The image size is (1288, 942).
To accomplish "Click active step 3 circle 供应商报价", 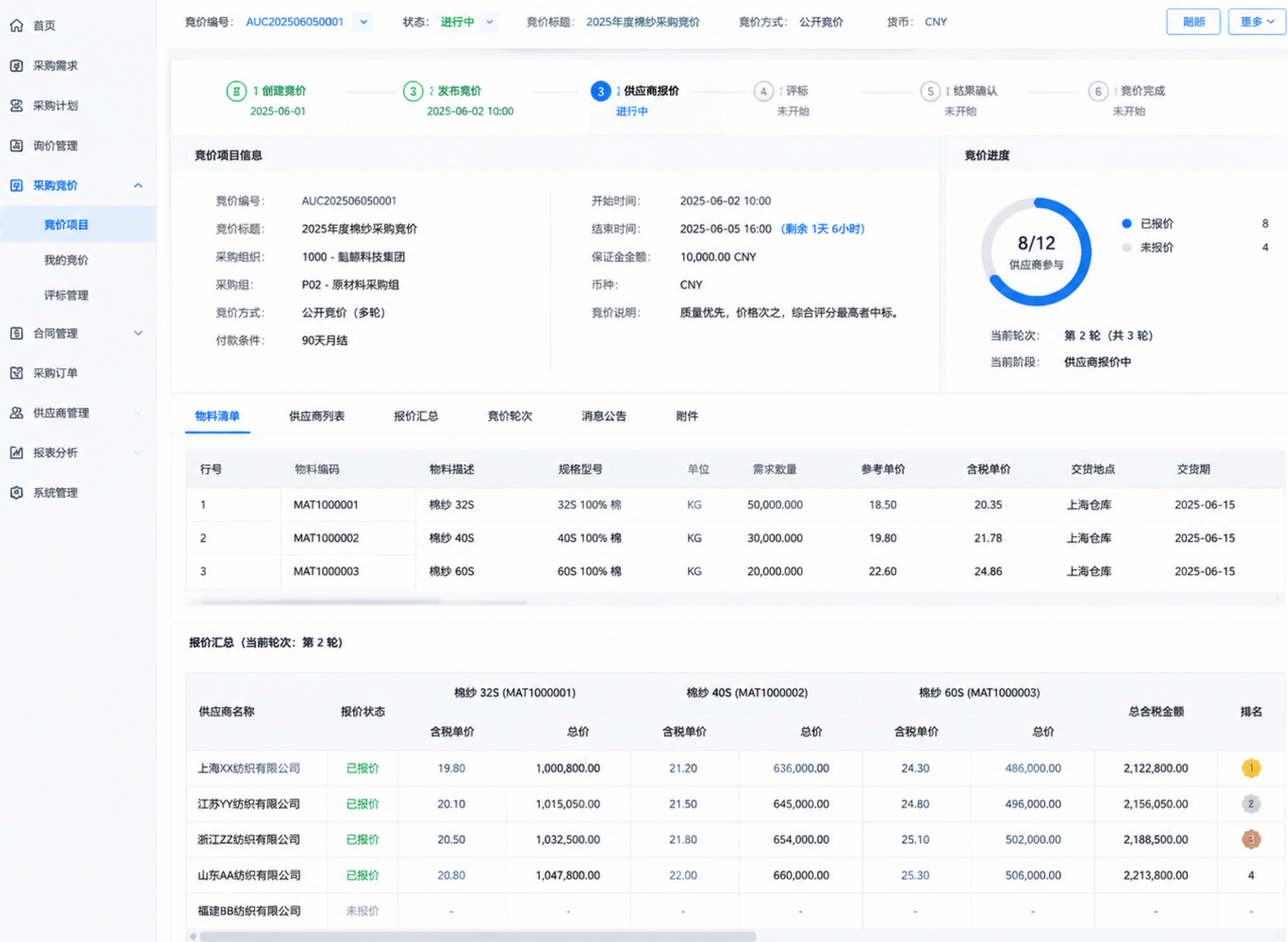I will pyautogui.click(x=600, y=91).
